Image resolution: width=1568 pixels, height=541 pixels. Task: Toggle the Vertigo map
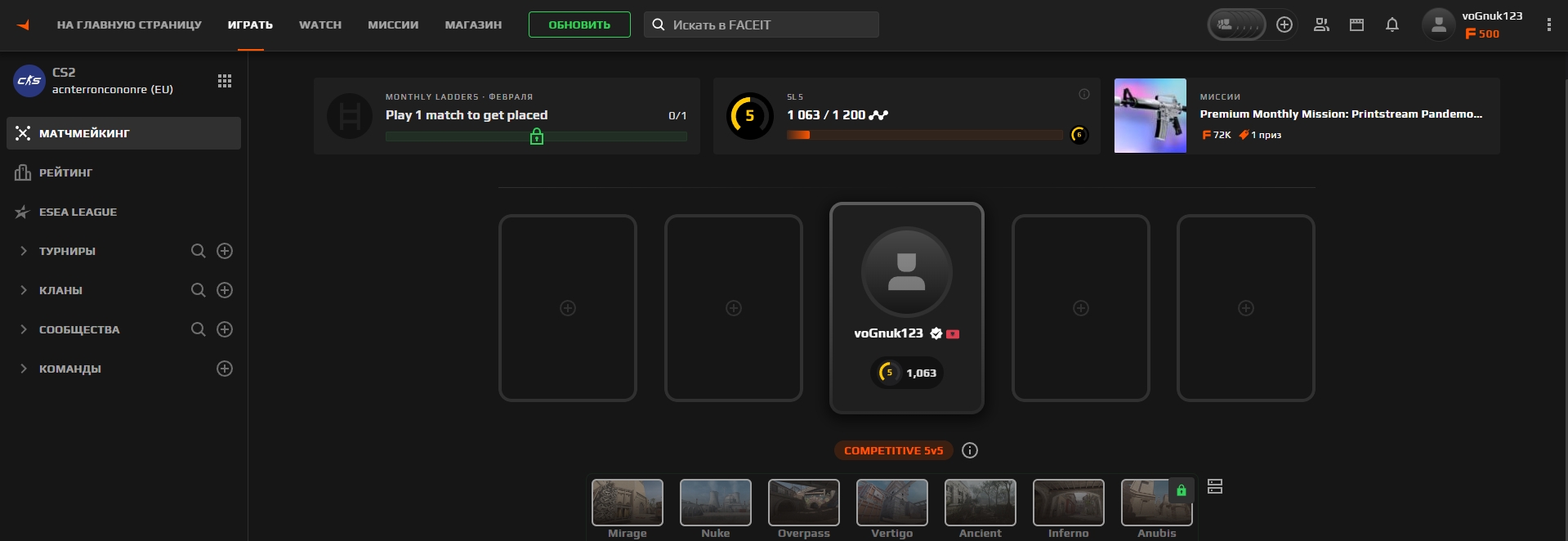892,503
